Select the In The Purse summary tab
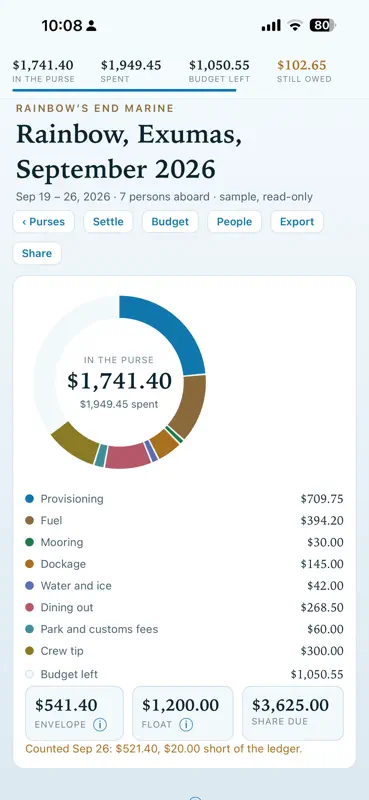This screenshot has height=800, width=369. (x=43, y=71)
